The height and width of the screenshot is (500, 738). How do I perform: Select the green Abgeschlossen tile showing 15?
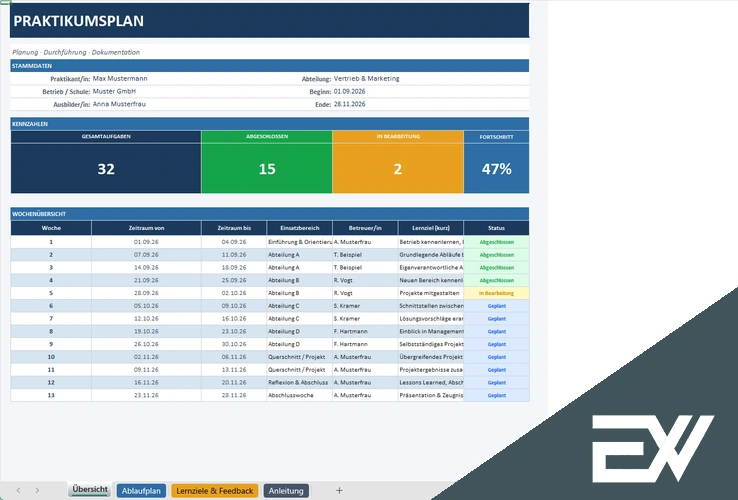267,169
